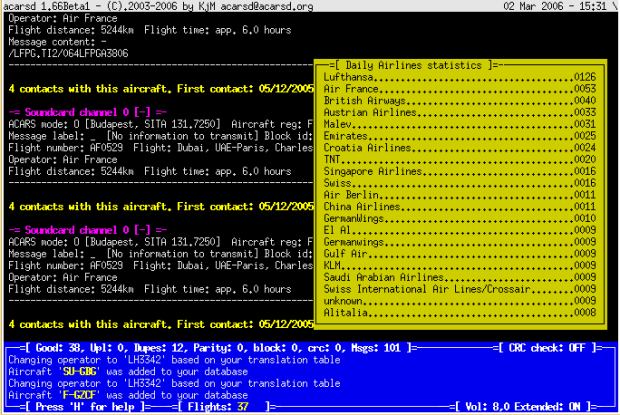Select the Swiss International Air Lines/Crossair row
The width and height of the screenshot is (620, 415).
click(x=460, y=289)
